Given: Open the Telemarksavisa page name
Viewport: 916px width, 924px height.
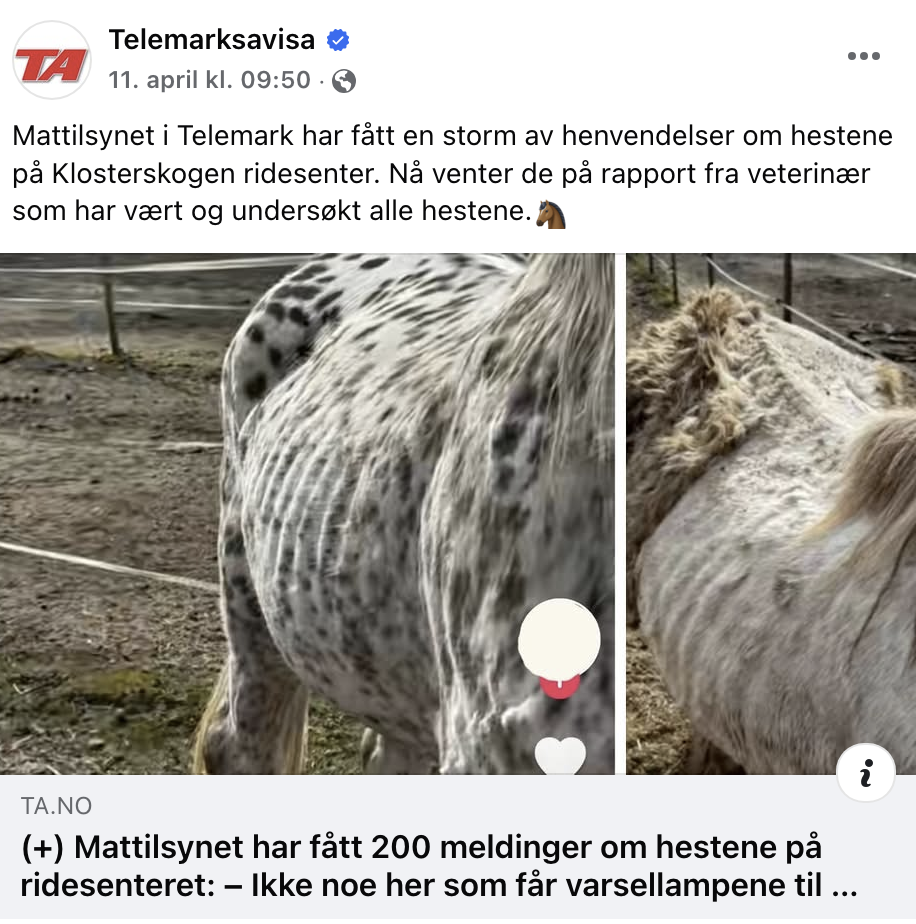Looking at the screenshot, I should pyautogui.click(x=212, y=40).
